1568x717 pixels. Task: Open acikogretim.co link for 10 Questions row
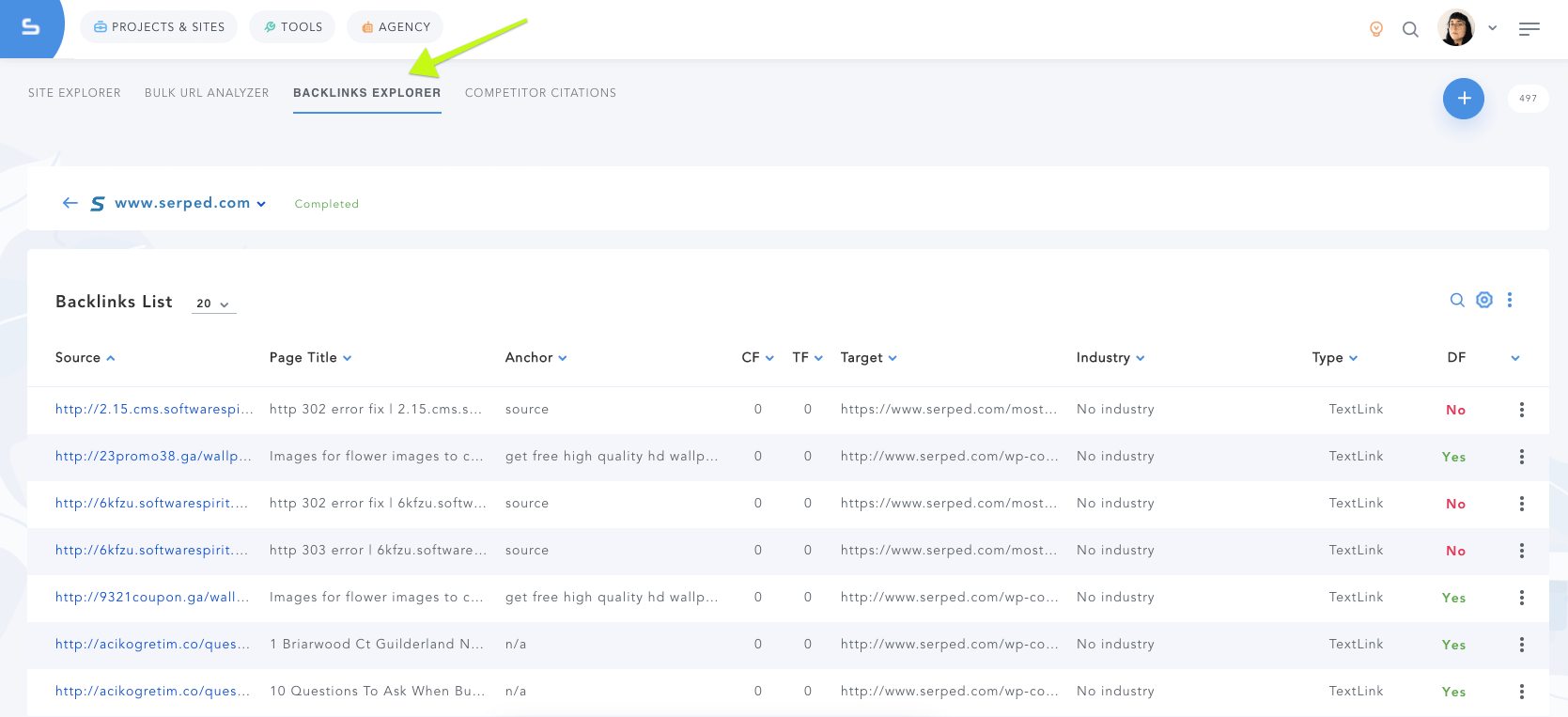pyautogui.click(x=152, y=692)
